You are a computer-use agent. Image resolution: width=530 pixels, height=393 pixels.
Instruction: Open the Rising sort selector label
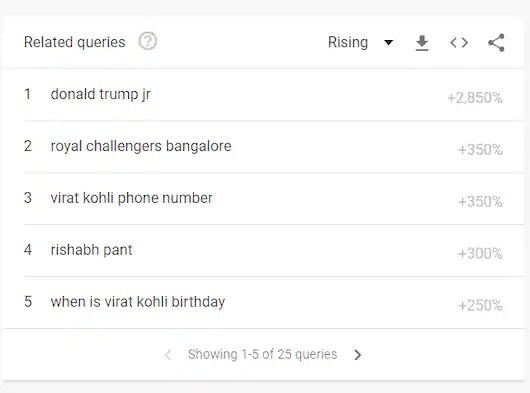[x=348, y=43]
